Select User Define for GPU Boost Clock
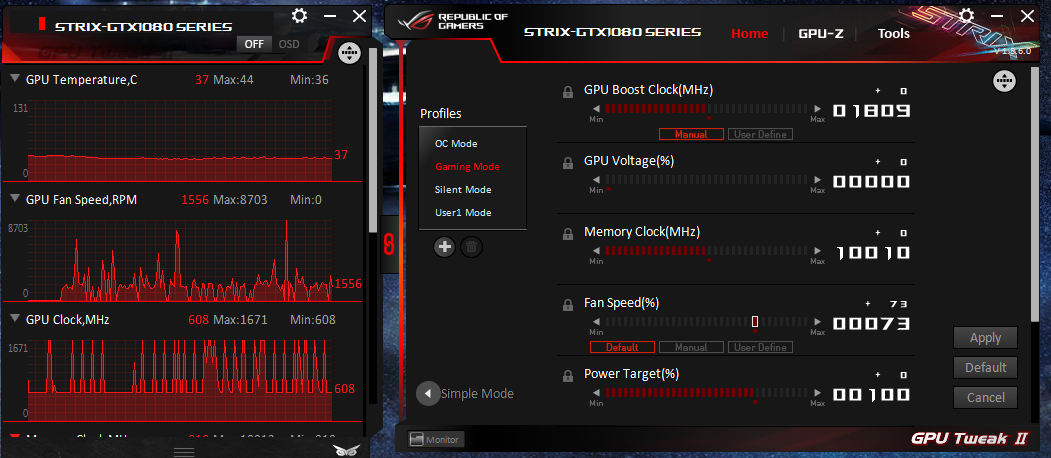1051x458 pixels. 760,134
